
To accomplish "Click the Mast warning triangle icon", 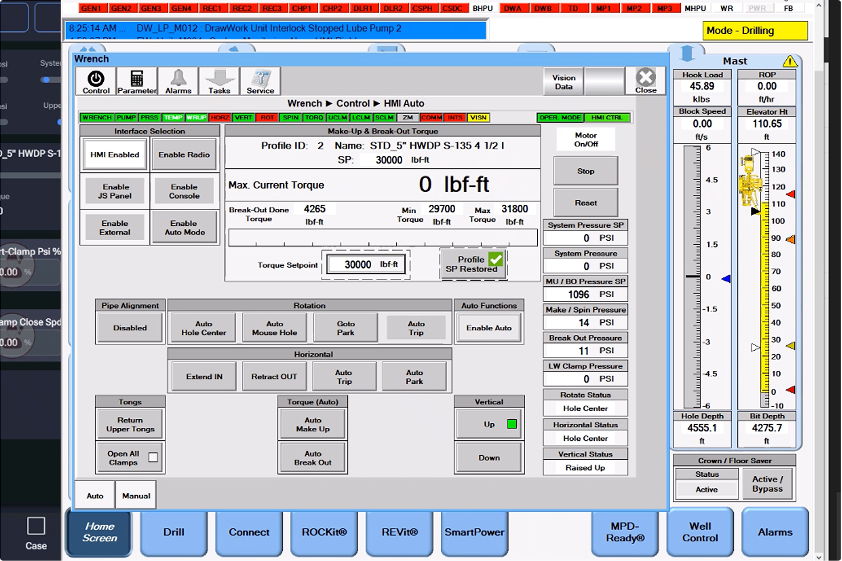I will point(790,61).
